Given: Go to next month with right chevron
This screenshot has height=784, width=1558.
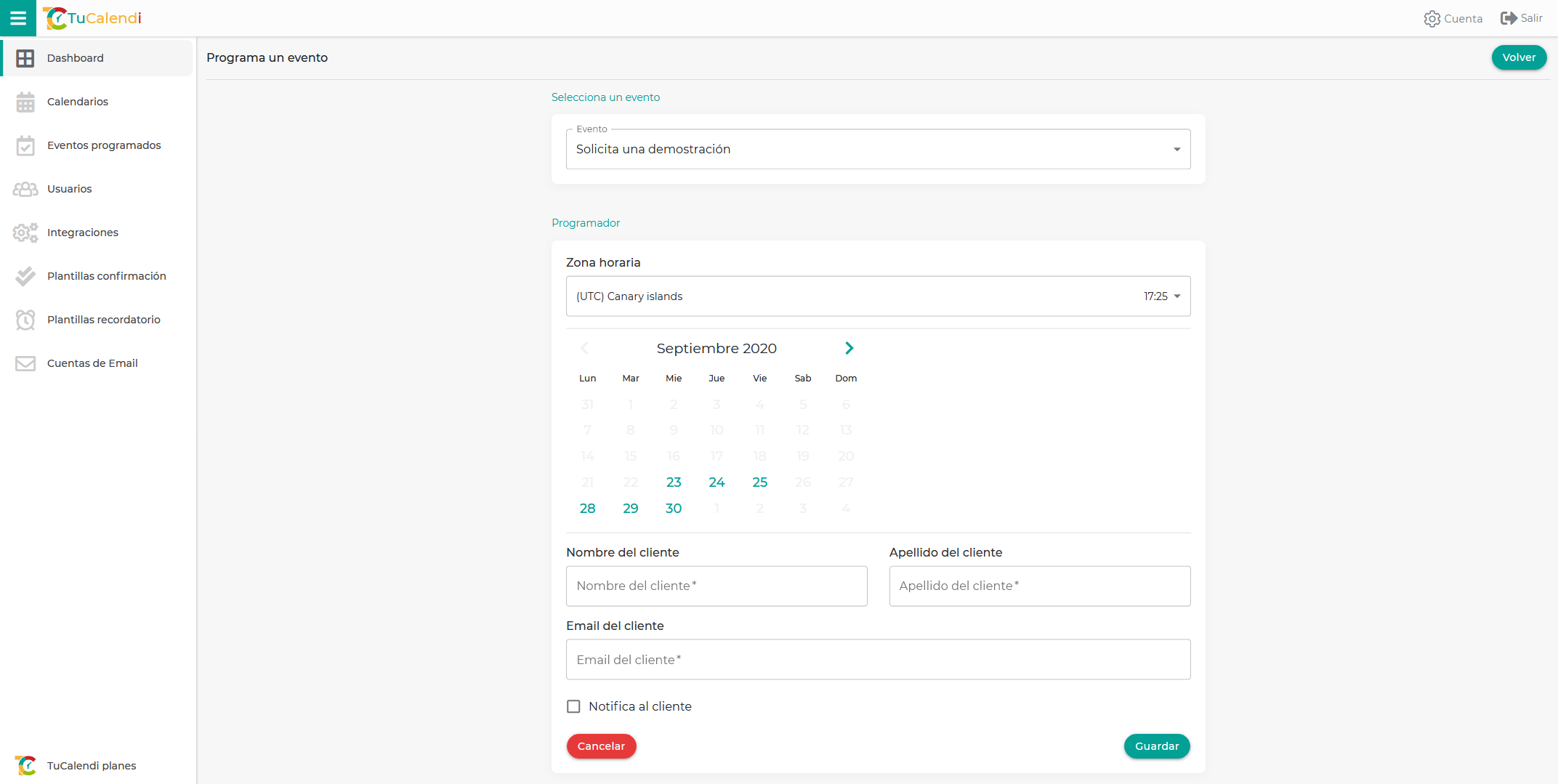Looking at the screenshot, I should point(849,348).
